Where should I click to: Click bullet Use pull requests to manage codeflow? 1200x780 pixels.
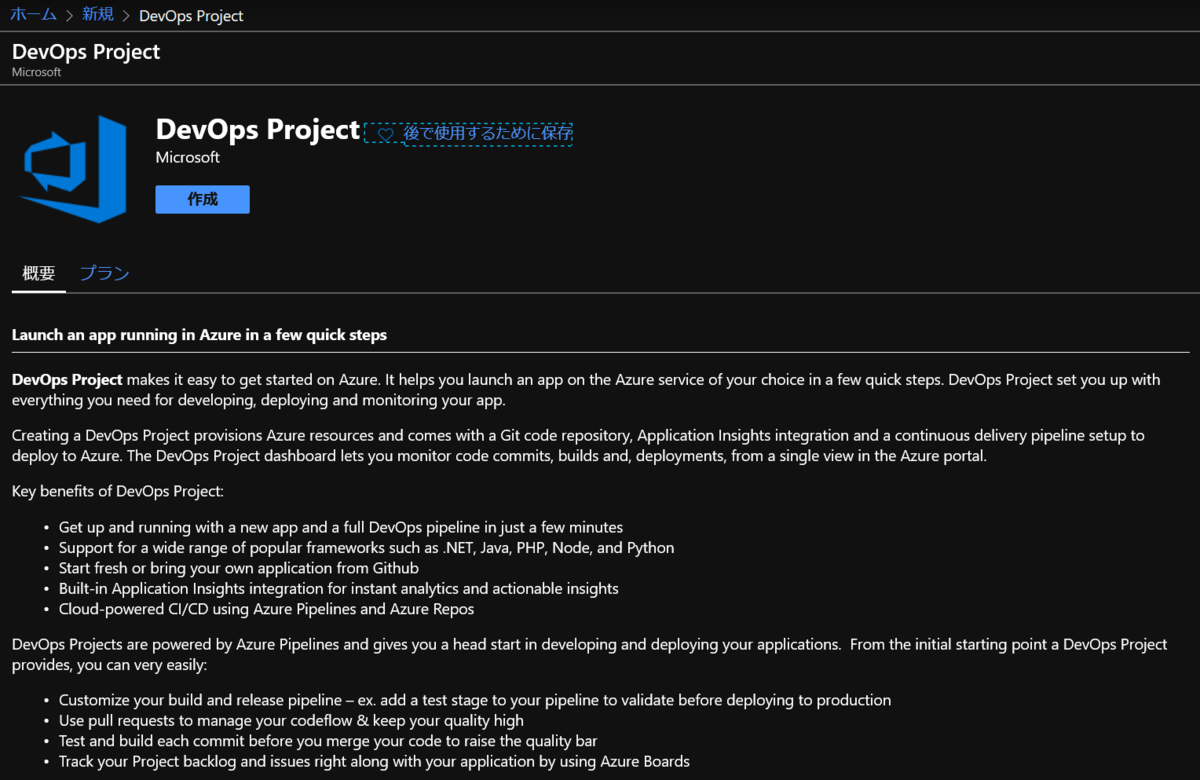tap(291, 720)
